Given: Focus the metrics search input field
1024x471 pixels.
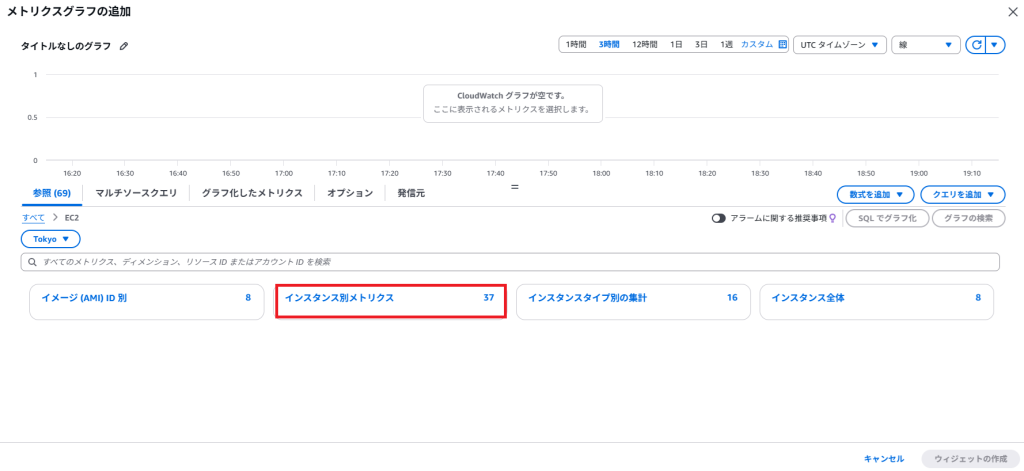Looking at the screenshot, I should [x=510, y=262].
